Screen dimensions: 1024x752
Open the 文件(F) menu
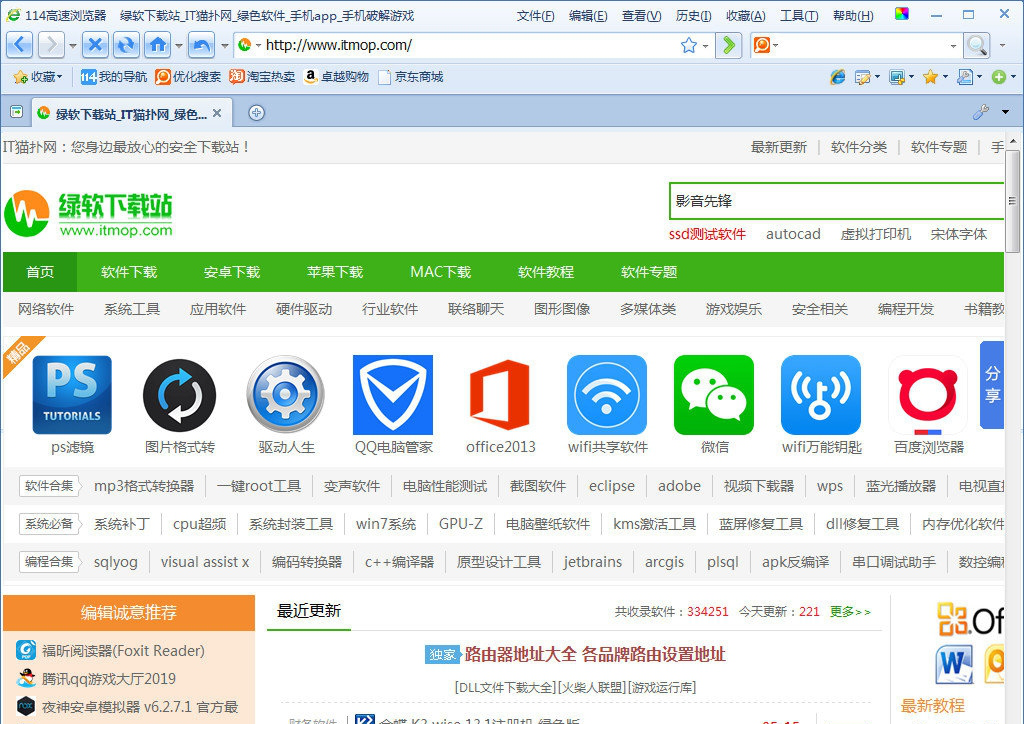(536, 16)
